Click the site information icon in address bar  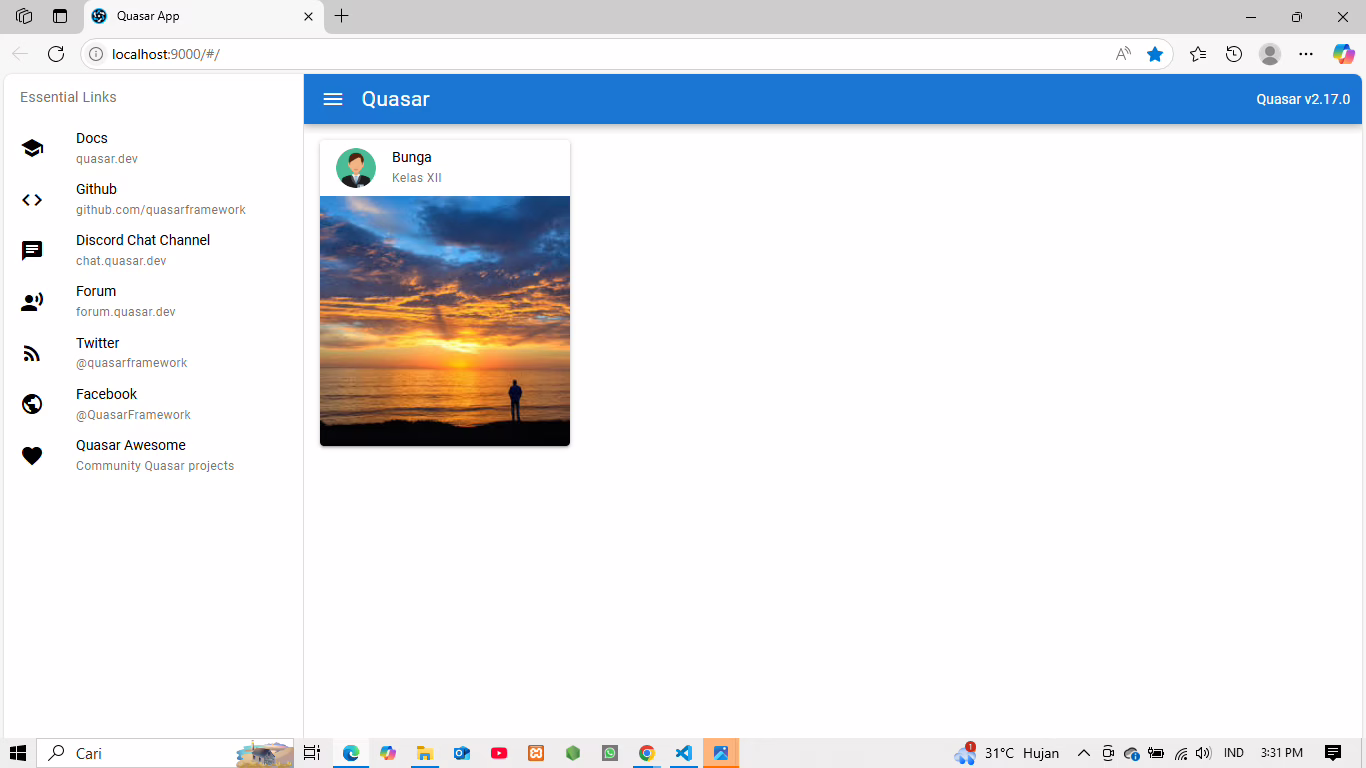(96, 54)
